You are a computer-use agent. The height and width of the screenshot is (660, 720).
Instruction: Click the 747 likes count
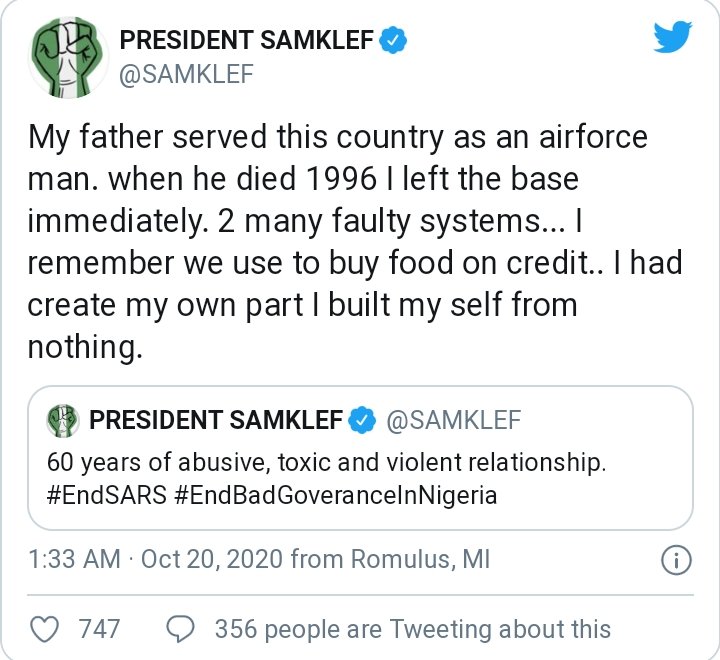[x=98, y=628]
